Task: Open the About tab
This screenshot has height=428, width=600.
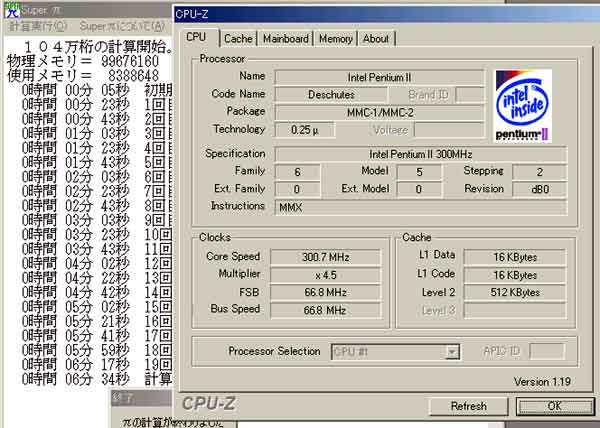Action: coord(376,39)
